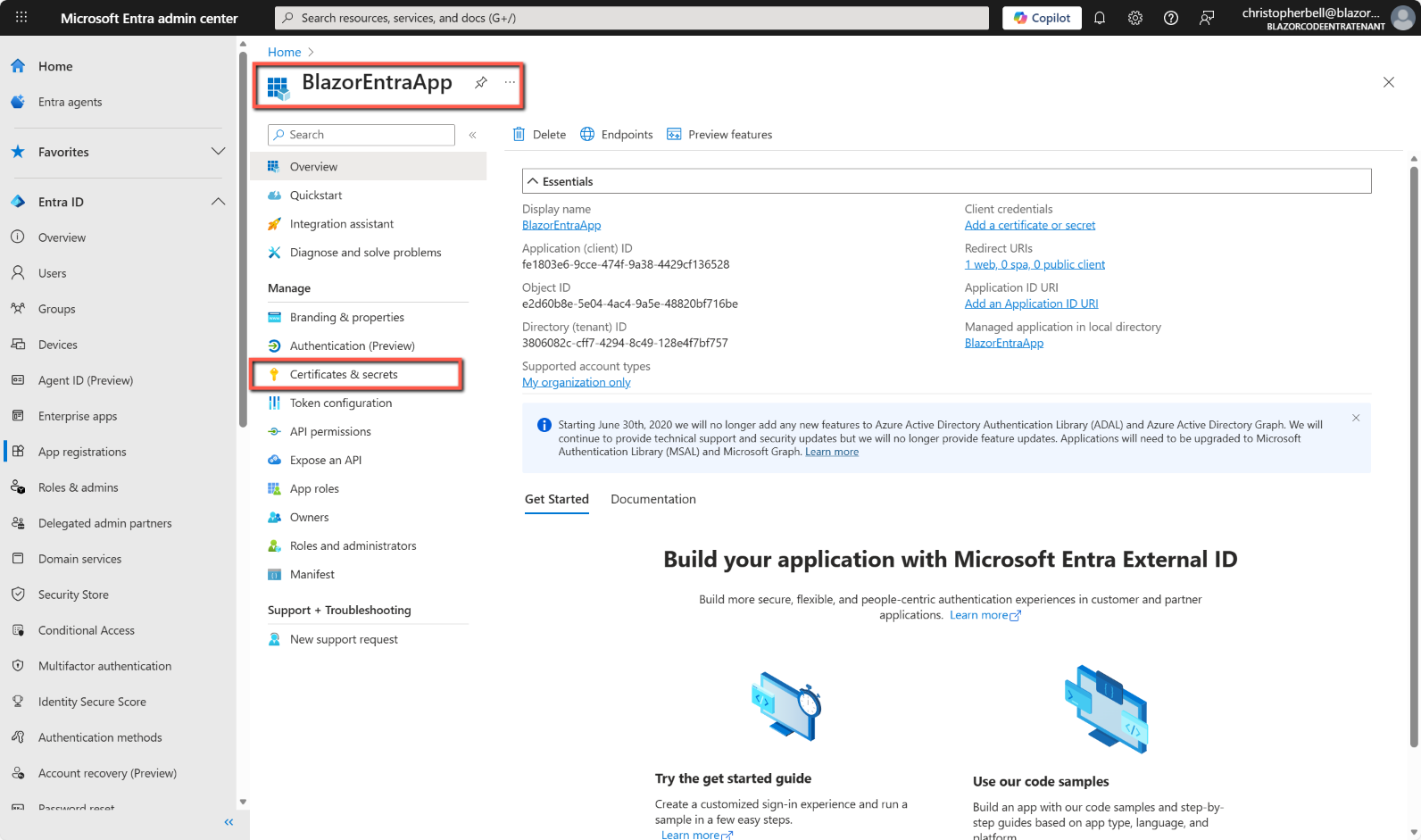The image size is (1421, 840).
Task: Open the feedback icon in top bar
Action: (x=1207, y=18)
